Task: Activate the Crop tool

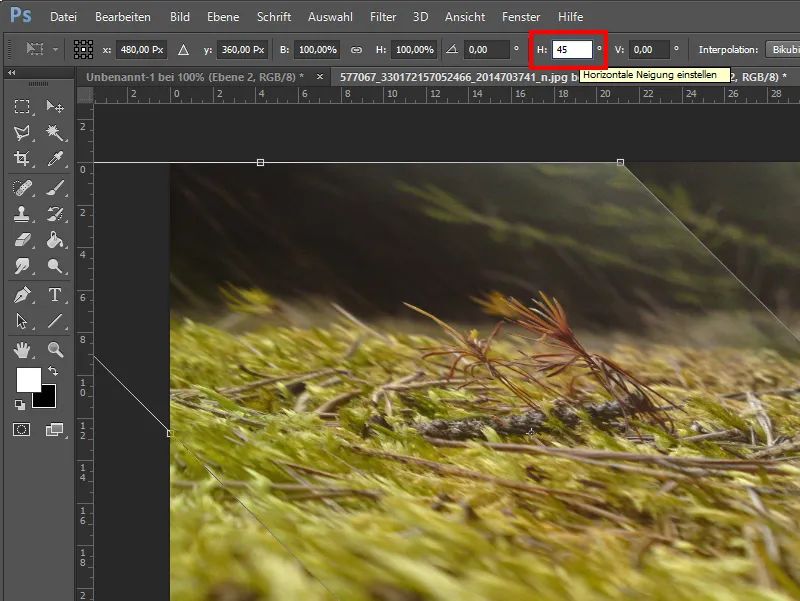Action: coord(21,159)
